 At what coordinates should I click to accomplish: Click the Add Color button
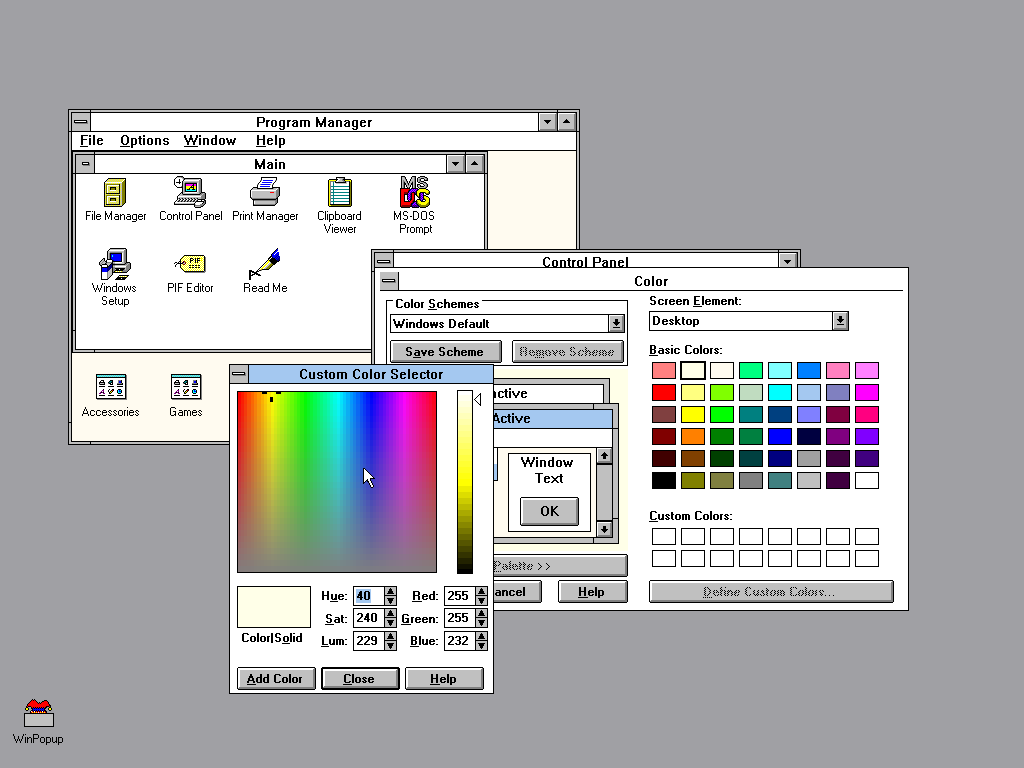pyautogui.click(x=274, y=679)
